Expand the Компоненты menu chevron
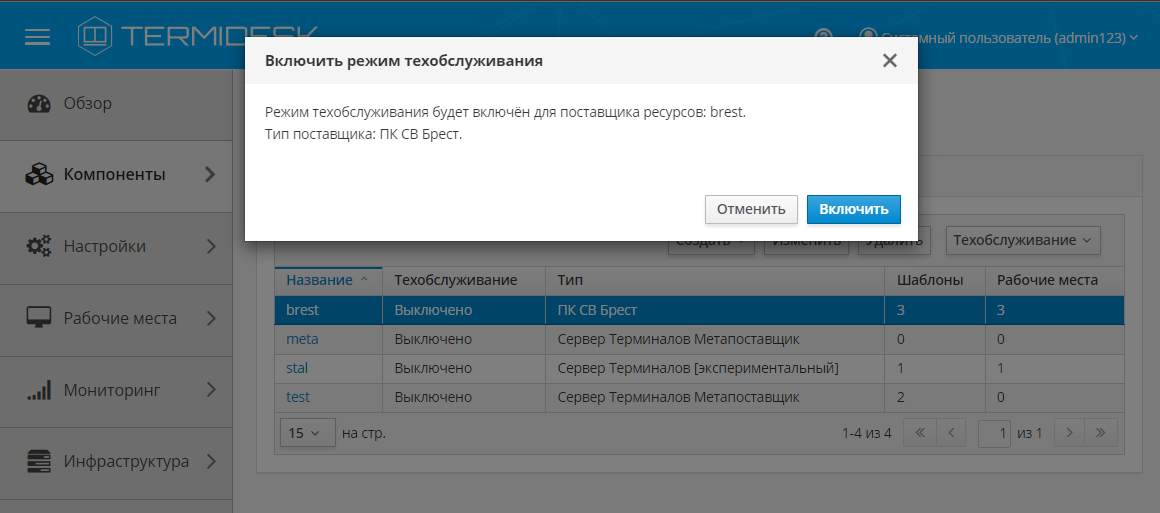1160x513 pixels. coord(210,174)
